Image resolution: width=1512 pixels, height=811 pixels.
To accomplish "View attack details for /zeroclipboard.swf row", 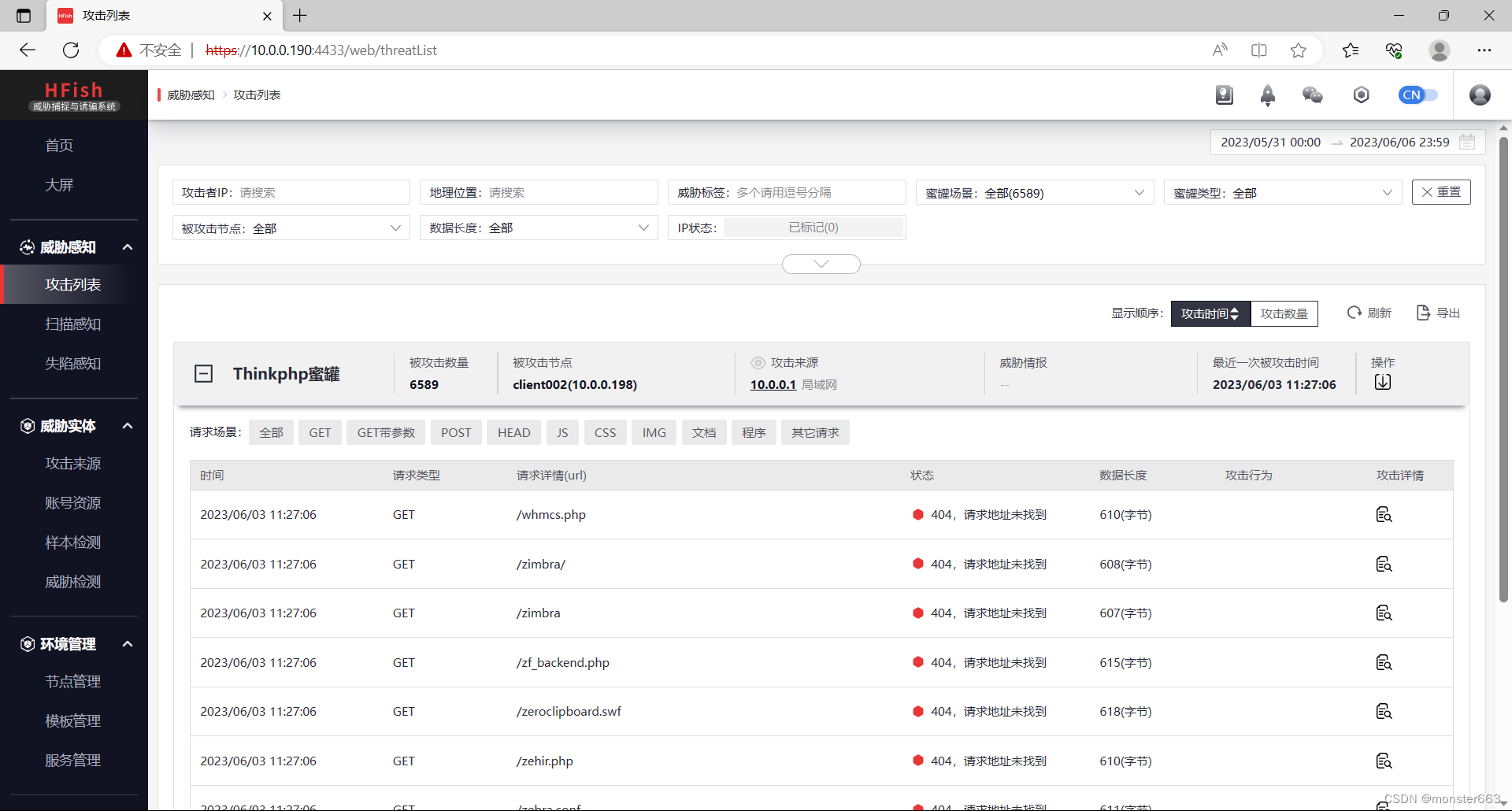I will 1384,712.
